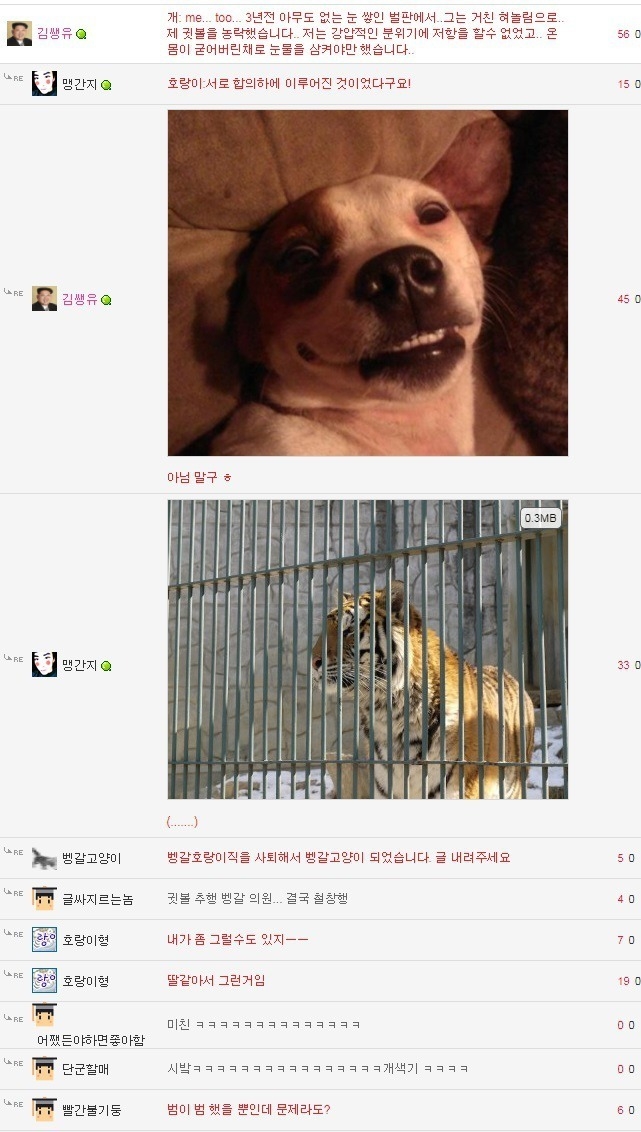This screenshot has width=641, height=1132.
Task: Click the comment text 범이 범 했을 뿐인데 문제라도?
Action: coord(249,1110)
